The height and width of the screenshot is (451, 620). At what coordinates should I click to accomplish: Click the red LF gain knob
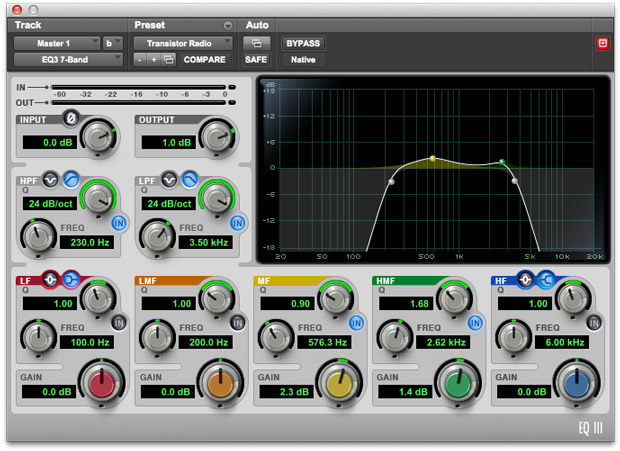[x=102, y=383]
